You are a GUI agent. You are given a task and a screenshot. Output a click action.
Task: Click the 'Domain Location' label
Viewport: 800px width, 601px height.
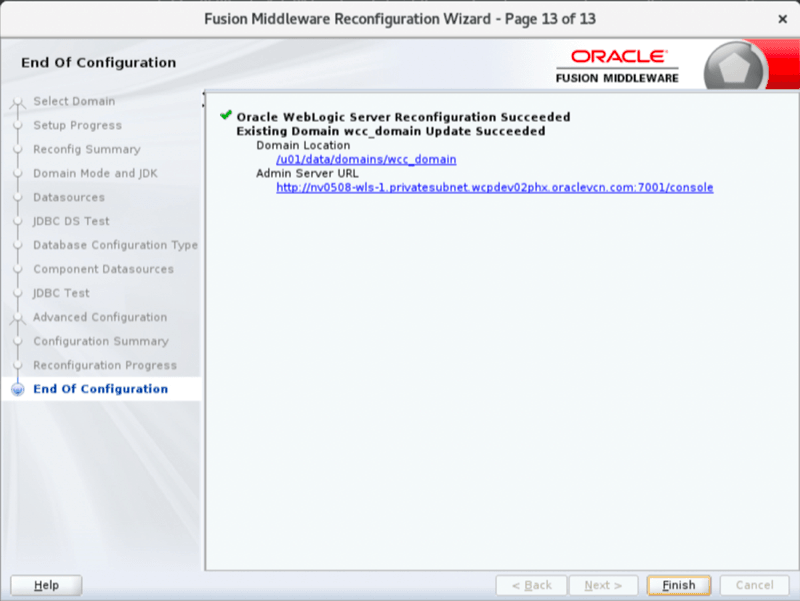click(x=303, y=145)
